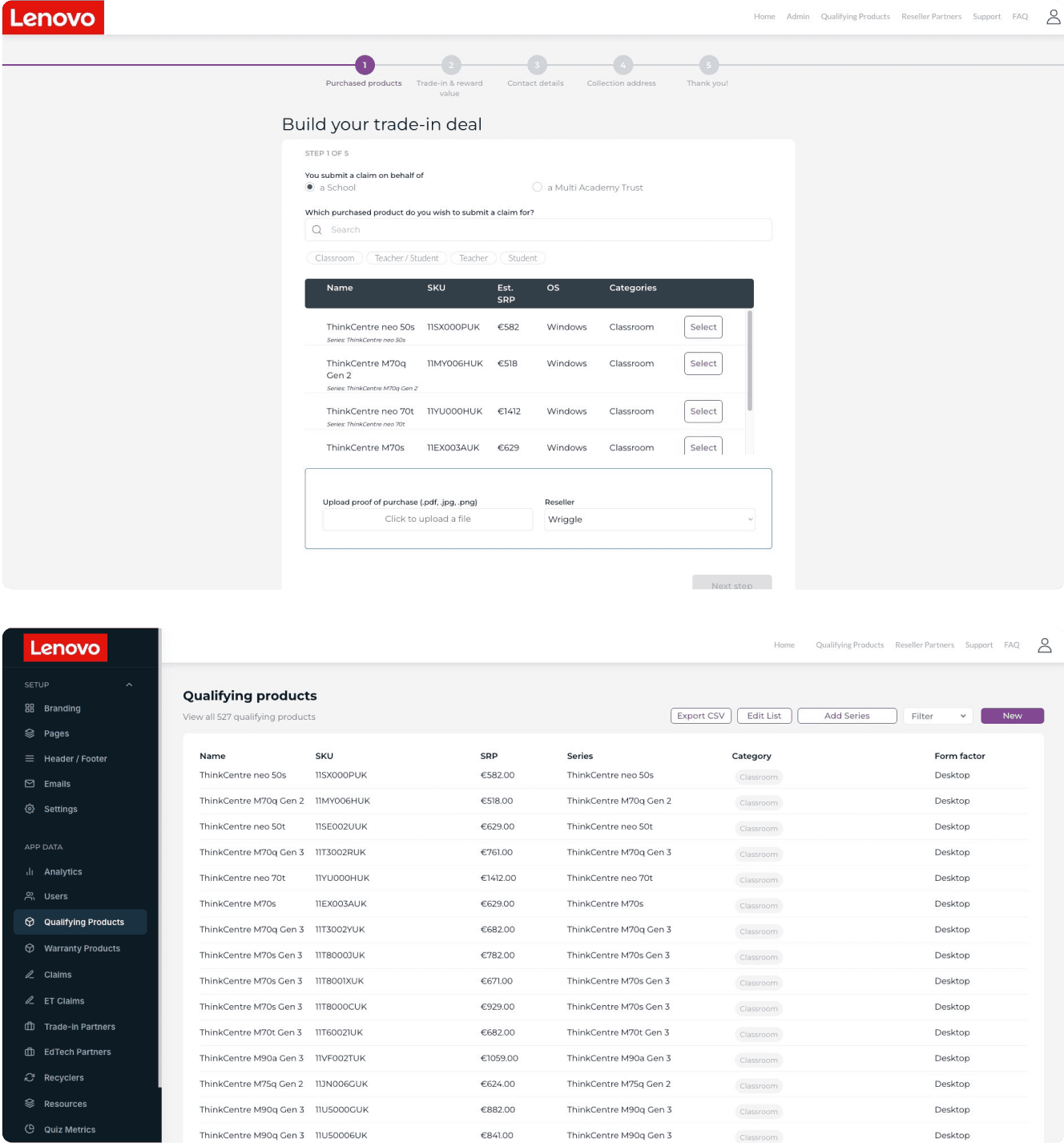Viewport: 1064px width, 1143px height.
Task: Go to step 2 Trade-in & reward value
Action: [451, 65]
